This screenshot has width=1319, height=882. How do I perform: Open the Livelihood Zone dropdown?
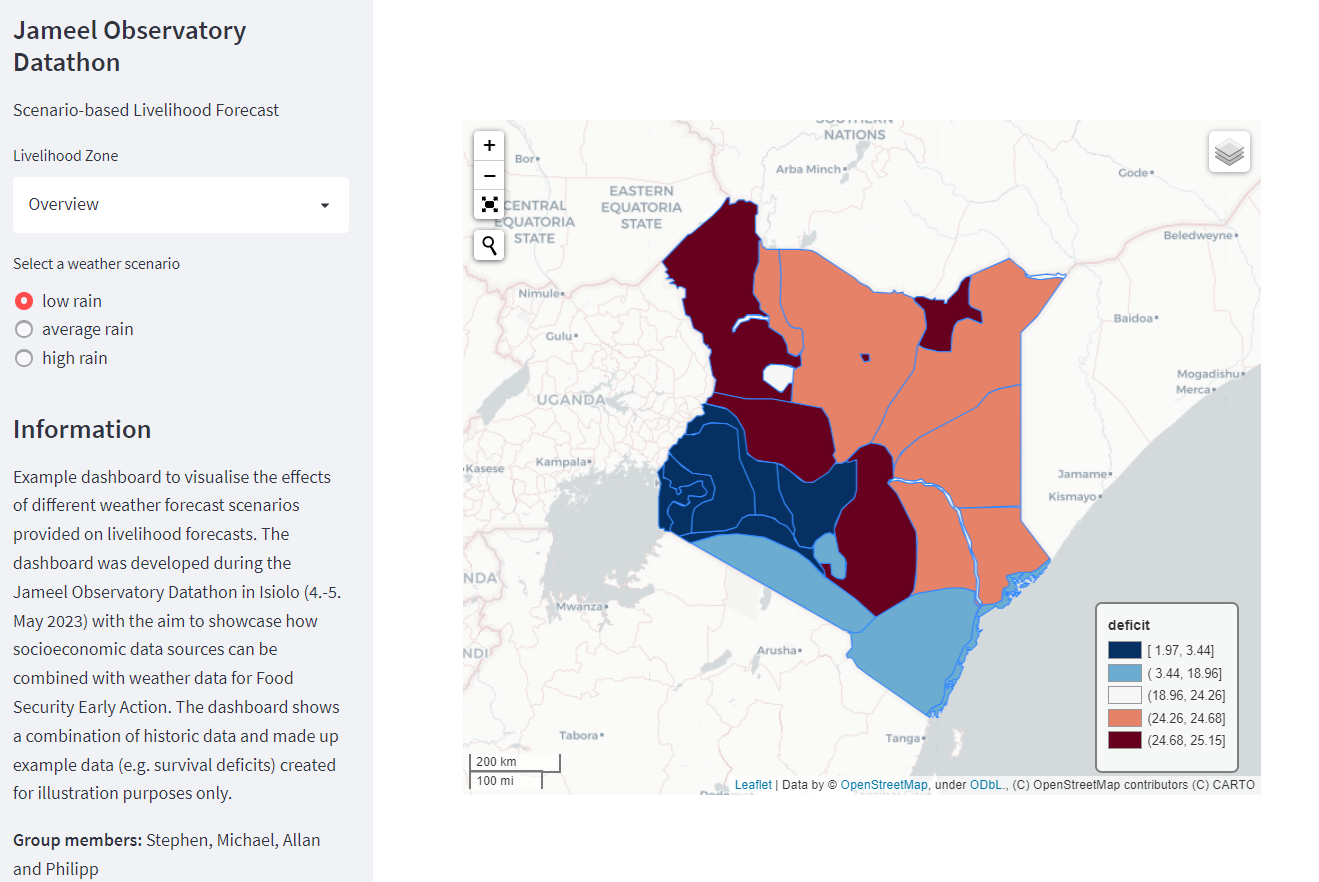point(181,205)
